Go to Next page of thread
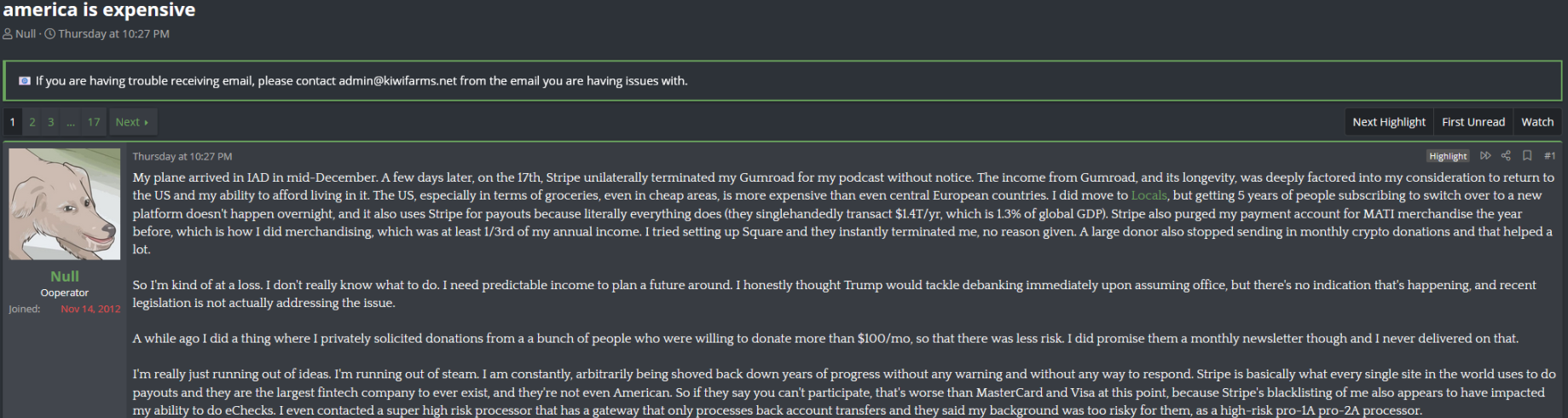Viewport: 1568px width, 418px height. click(132, 122)
